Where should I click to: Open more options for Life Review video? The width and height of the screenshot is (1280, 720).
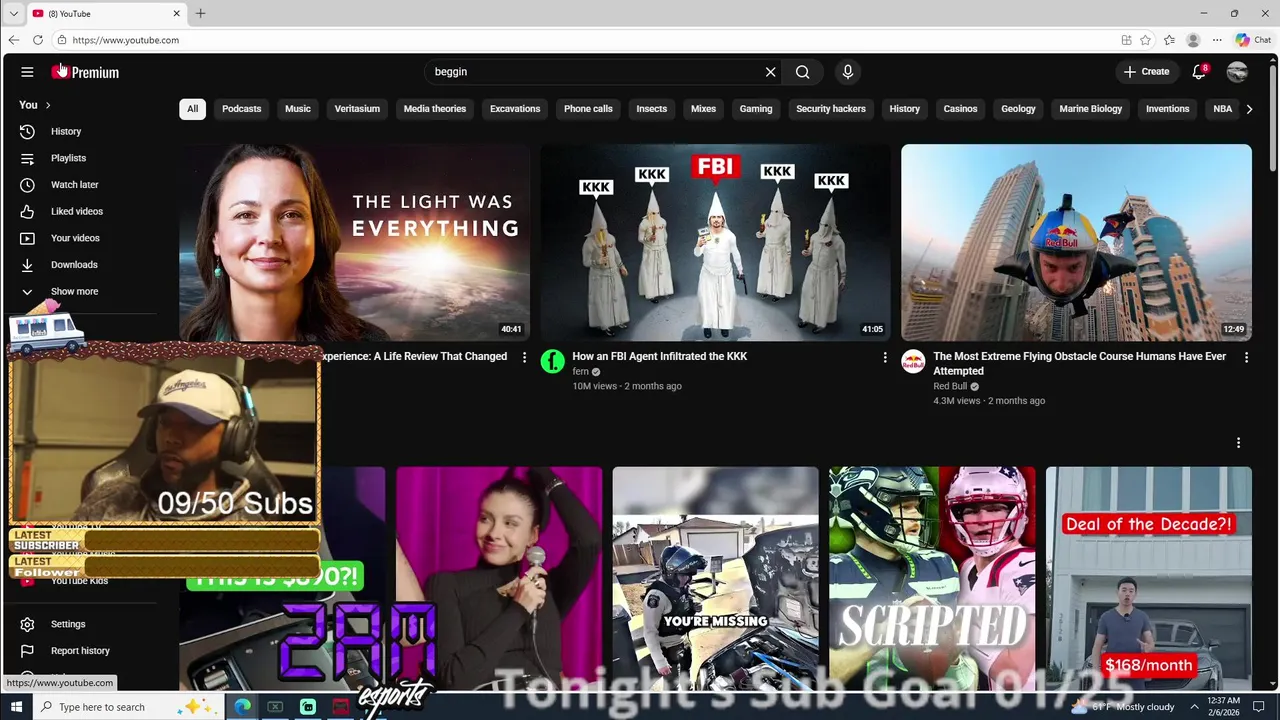point(524,357)
